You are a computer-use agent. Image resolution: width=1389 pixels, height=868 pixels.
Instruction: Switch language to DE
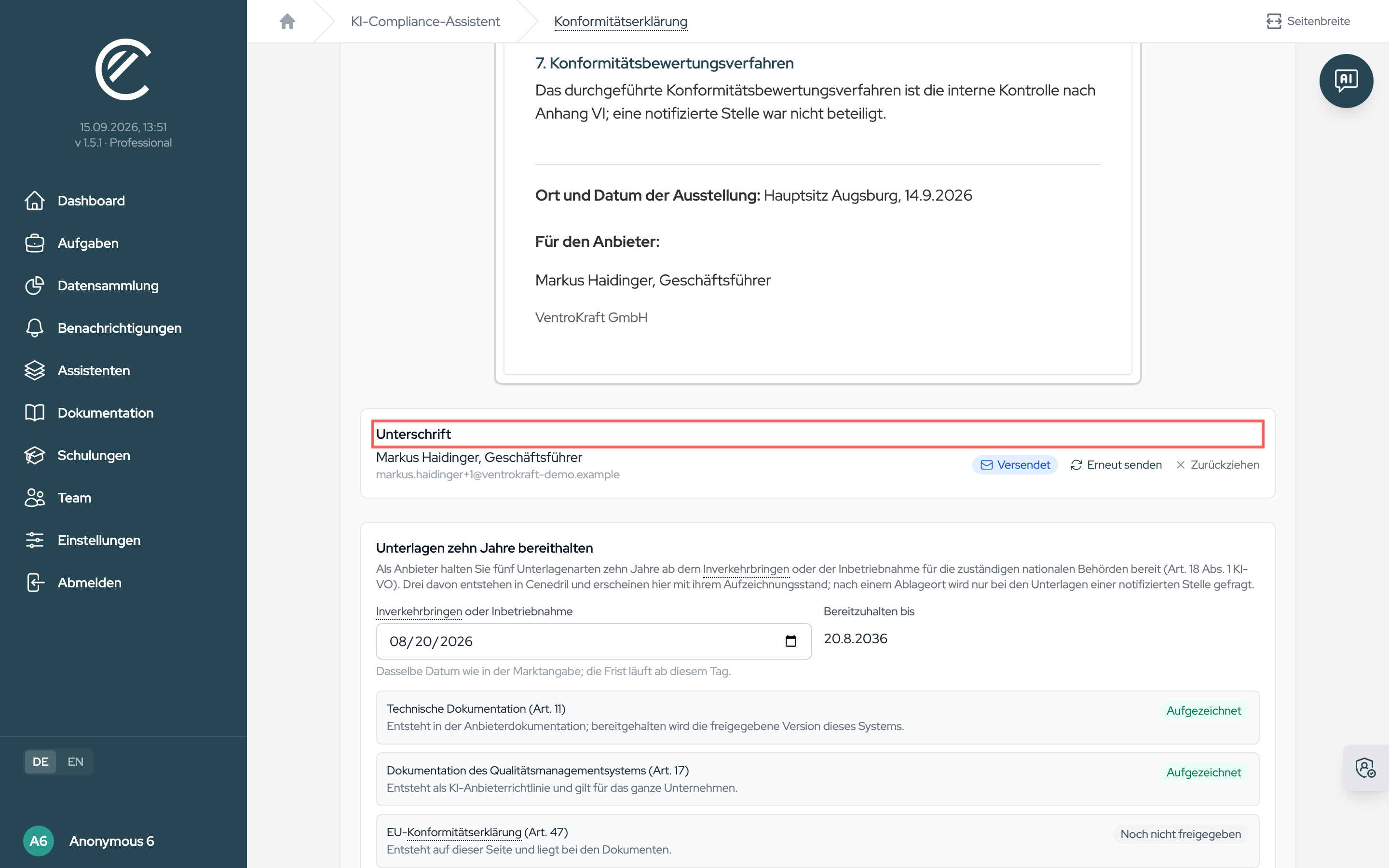click(40, 762)
